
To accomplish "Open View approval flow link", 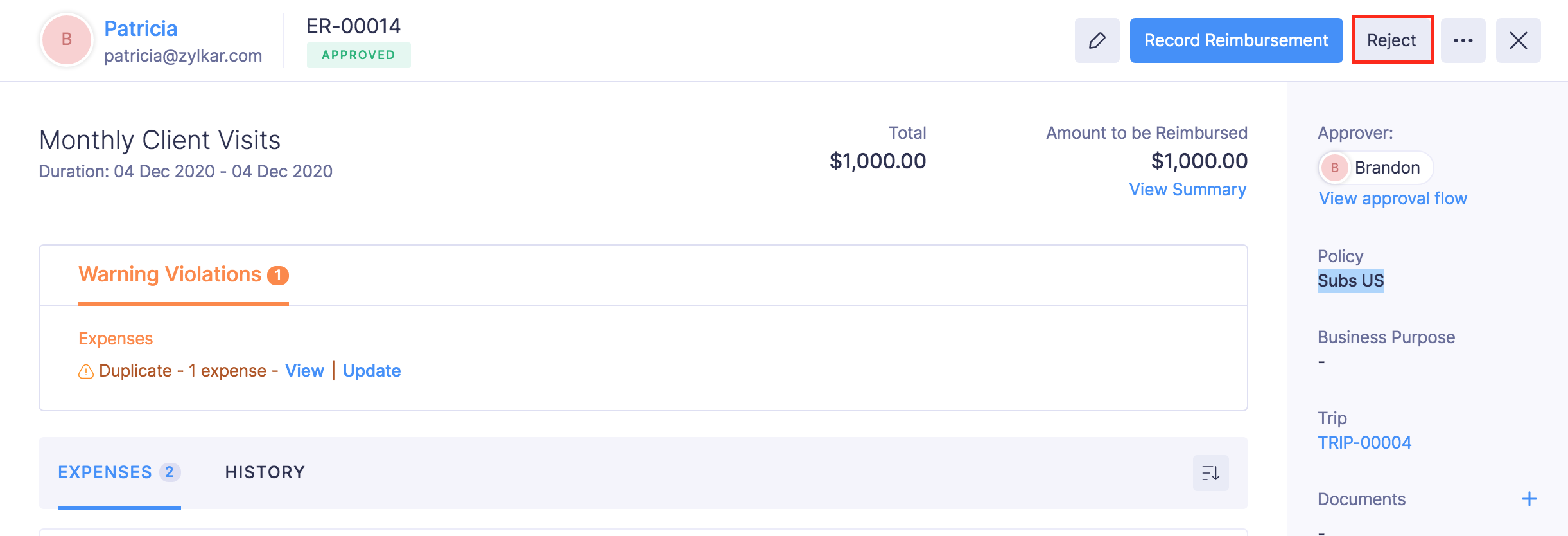I will tap(1393, 199).
